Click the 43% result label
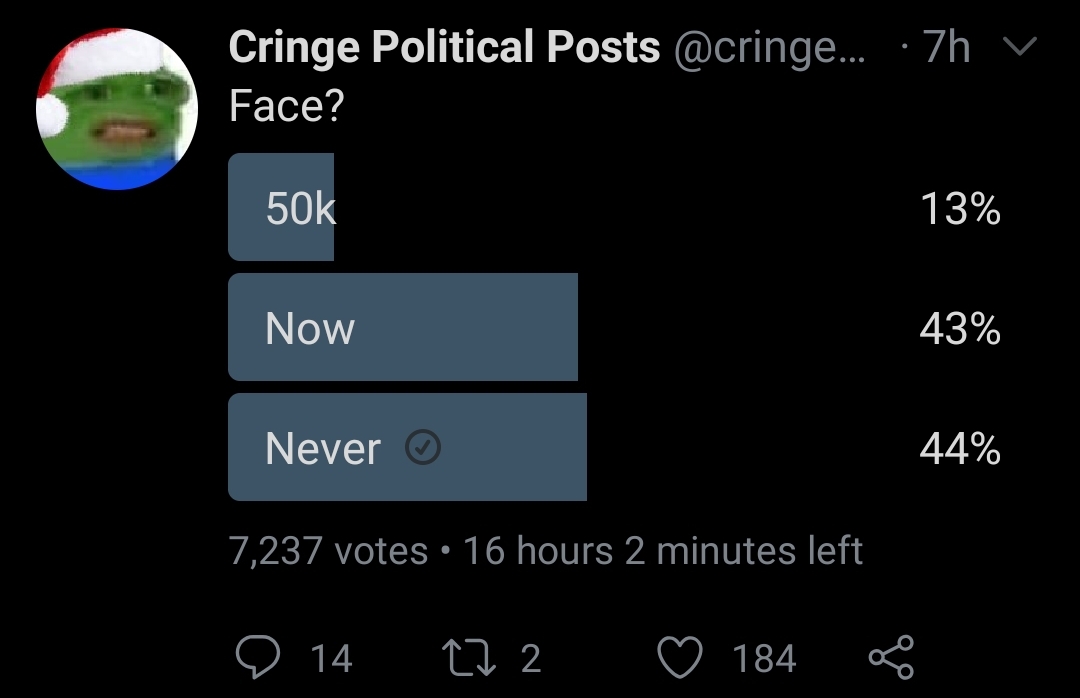Image resolution: width=1080 pixels, height=698 pixels. (x=960, y=329)
